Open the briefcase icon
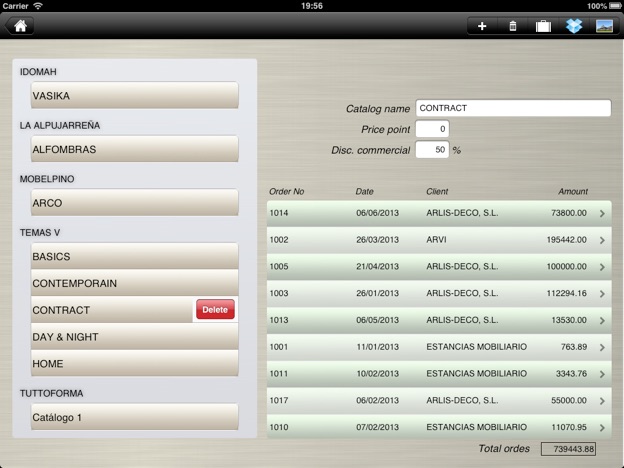The width and height of the screenshot is (624, 468). click(543, 26)
